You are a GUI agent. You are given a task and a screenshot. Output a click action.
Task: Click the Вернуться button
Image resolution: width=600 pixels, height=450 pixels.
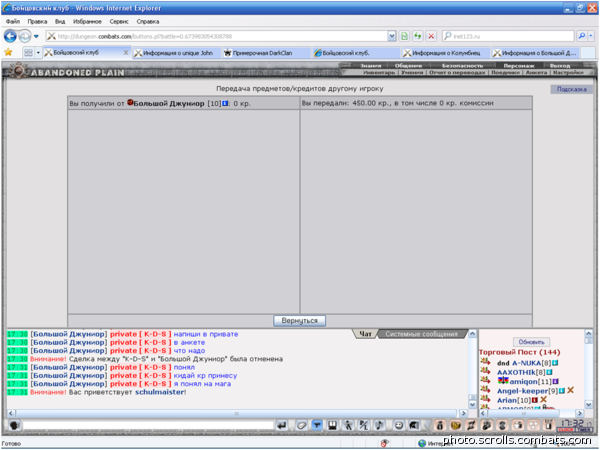(x=300, y=321)
